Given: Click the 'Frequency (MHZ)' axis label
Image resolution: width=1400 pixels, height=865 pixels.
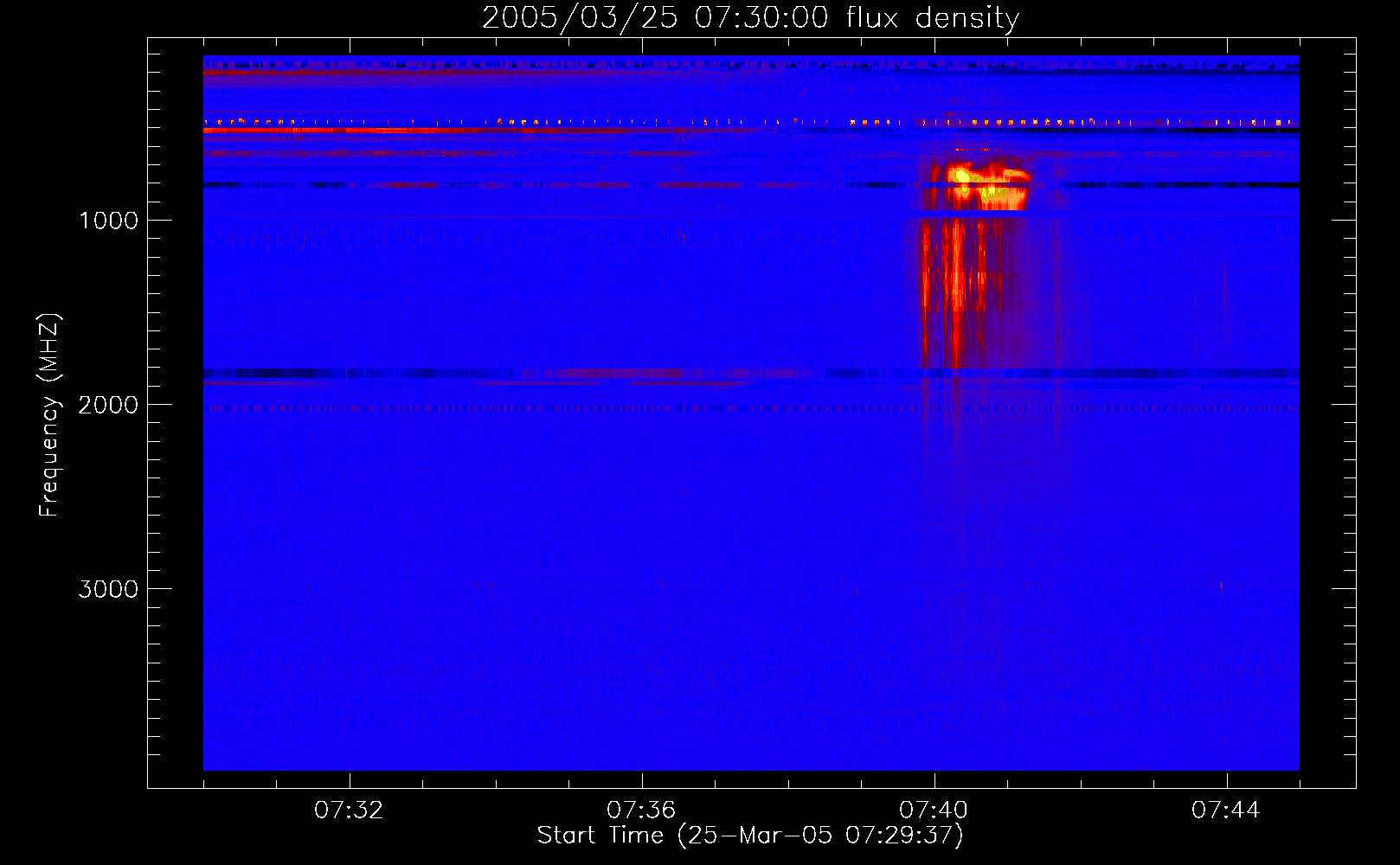Looking at the screenshot, I should [x=49, y=415].
